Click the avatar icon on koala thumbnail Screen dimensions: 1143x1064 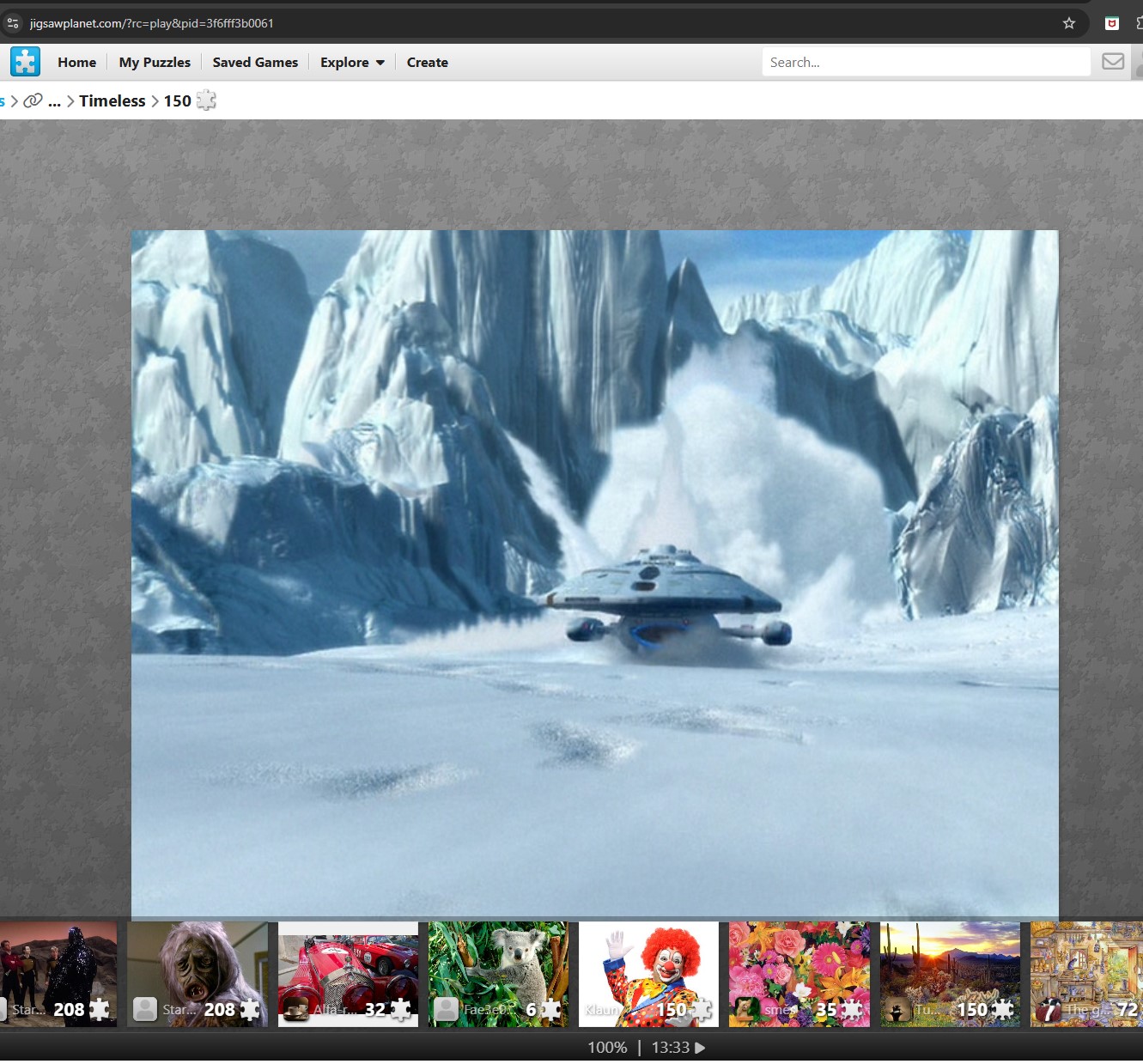[446, 1009]
